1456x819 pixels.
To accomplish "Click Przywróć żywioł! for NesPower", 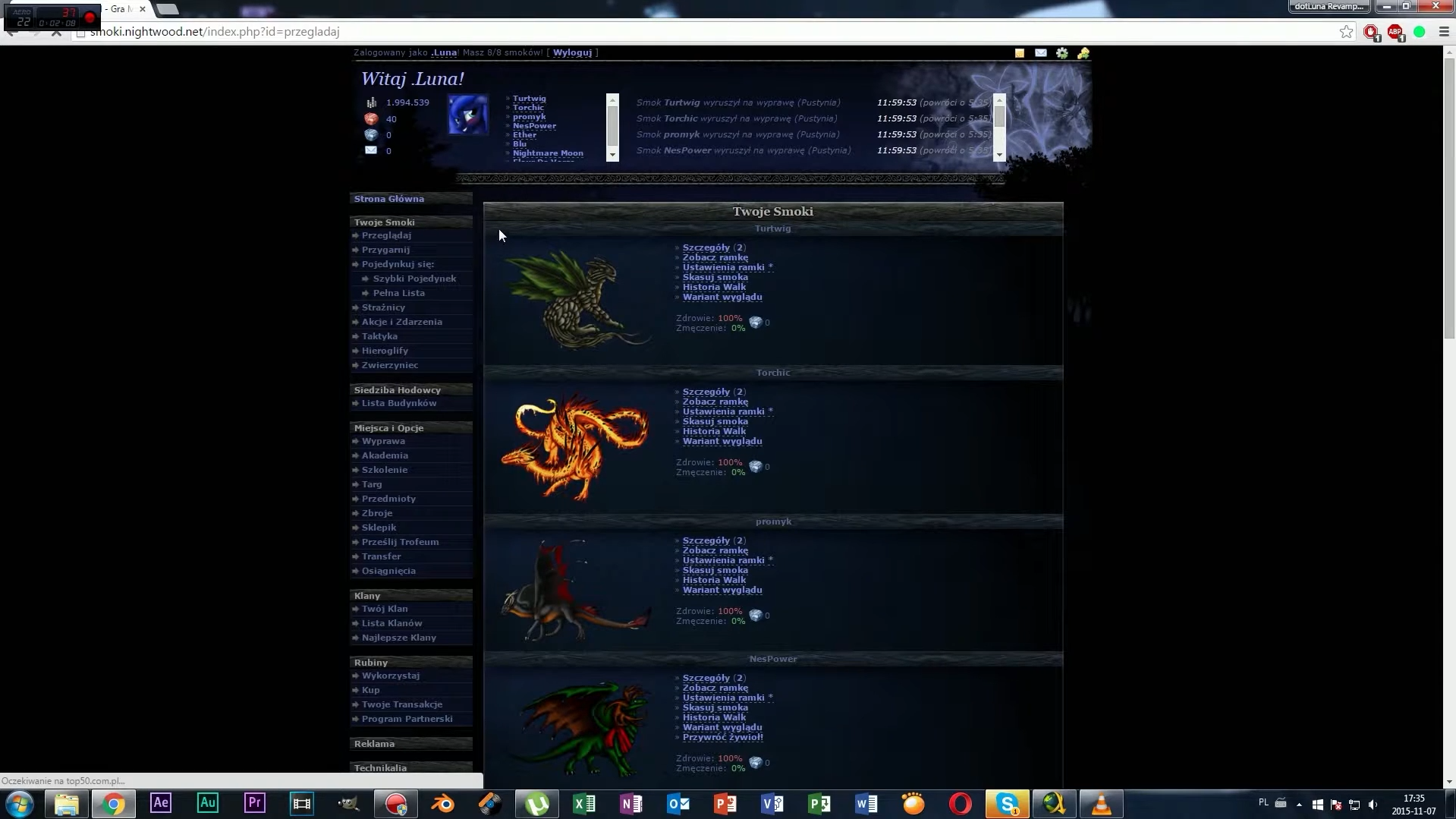I will tap(722, 737).
